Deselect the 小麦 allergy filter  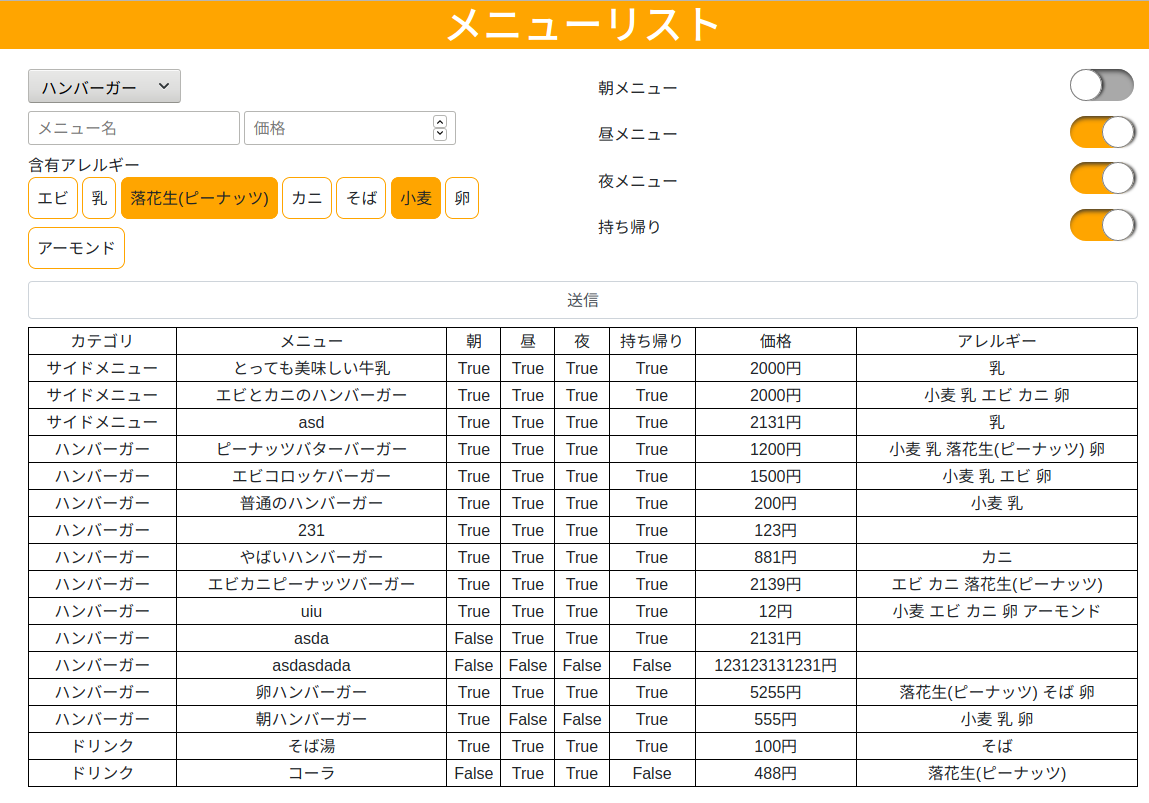(x=416, y=198)
